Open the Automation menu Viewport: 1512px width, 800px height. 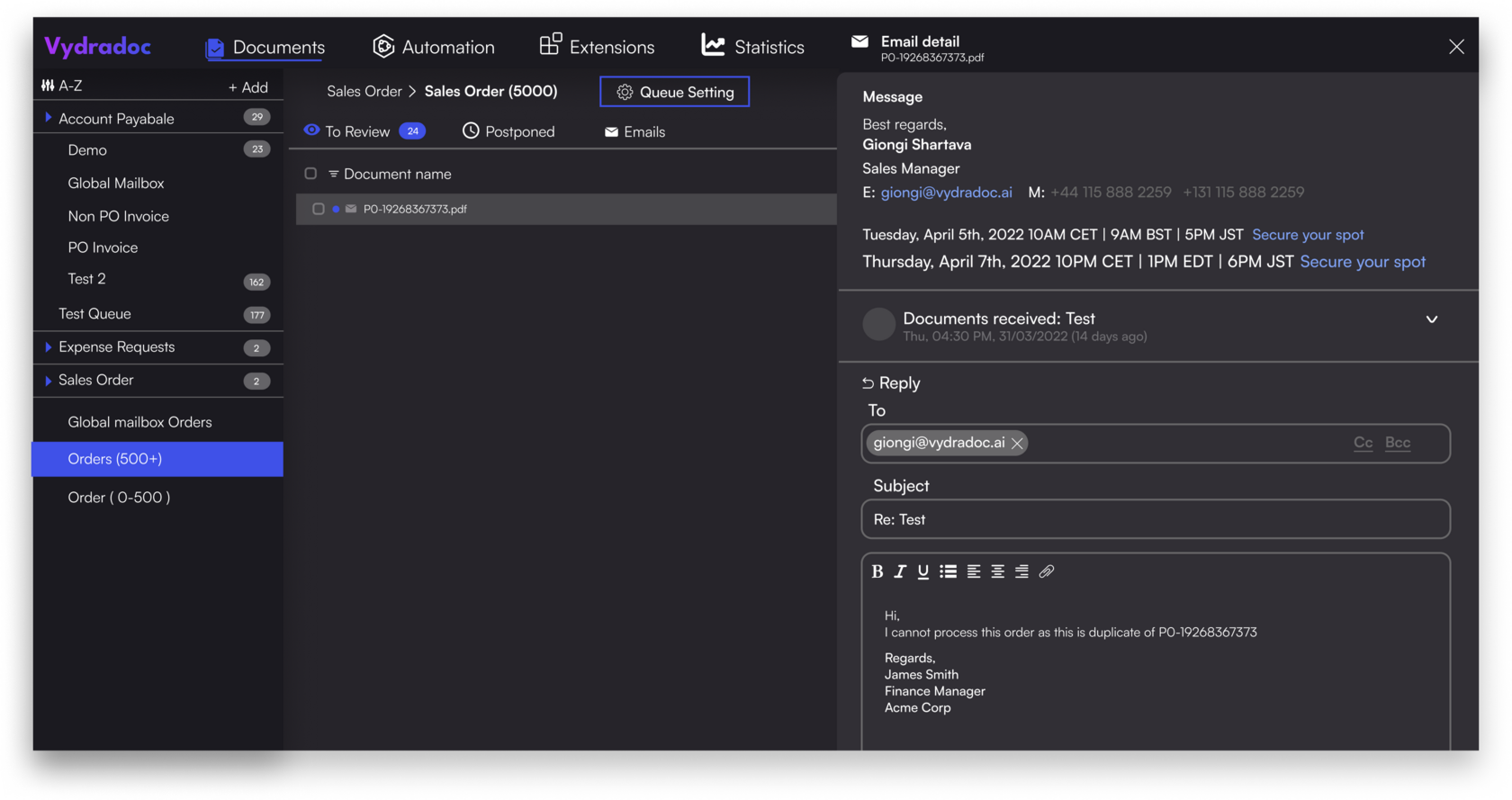tap(434, 47)
